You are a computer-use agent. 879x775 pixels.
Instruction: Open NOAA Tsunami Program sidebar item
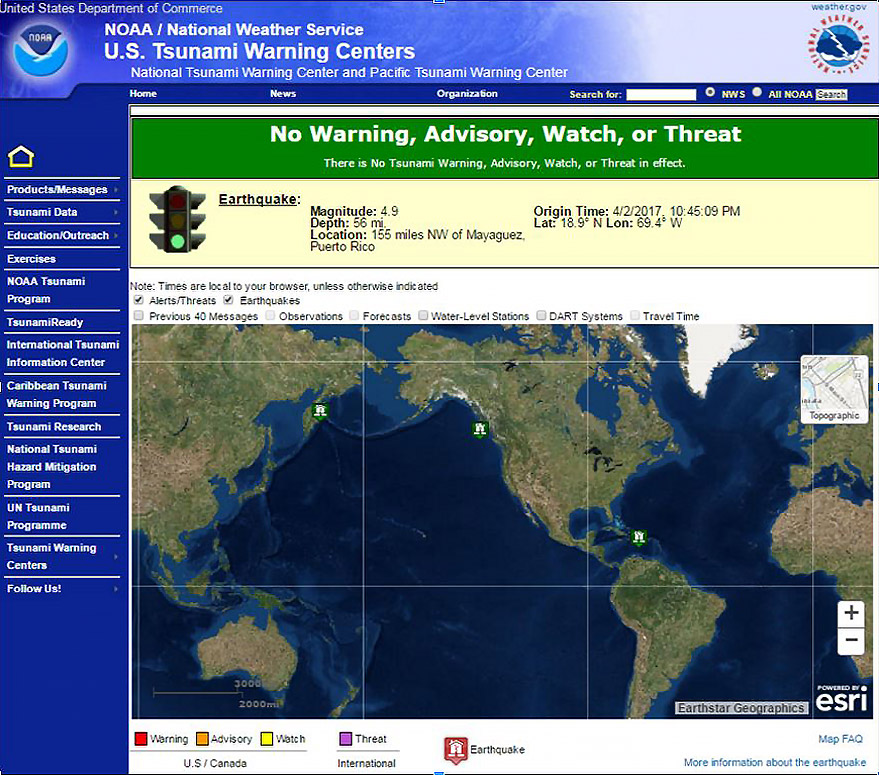tap(46, 290)
